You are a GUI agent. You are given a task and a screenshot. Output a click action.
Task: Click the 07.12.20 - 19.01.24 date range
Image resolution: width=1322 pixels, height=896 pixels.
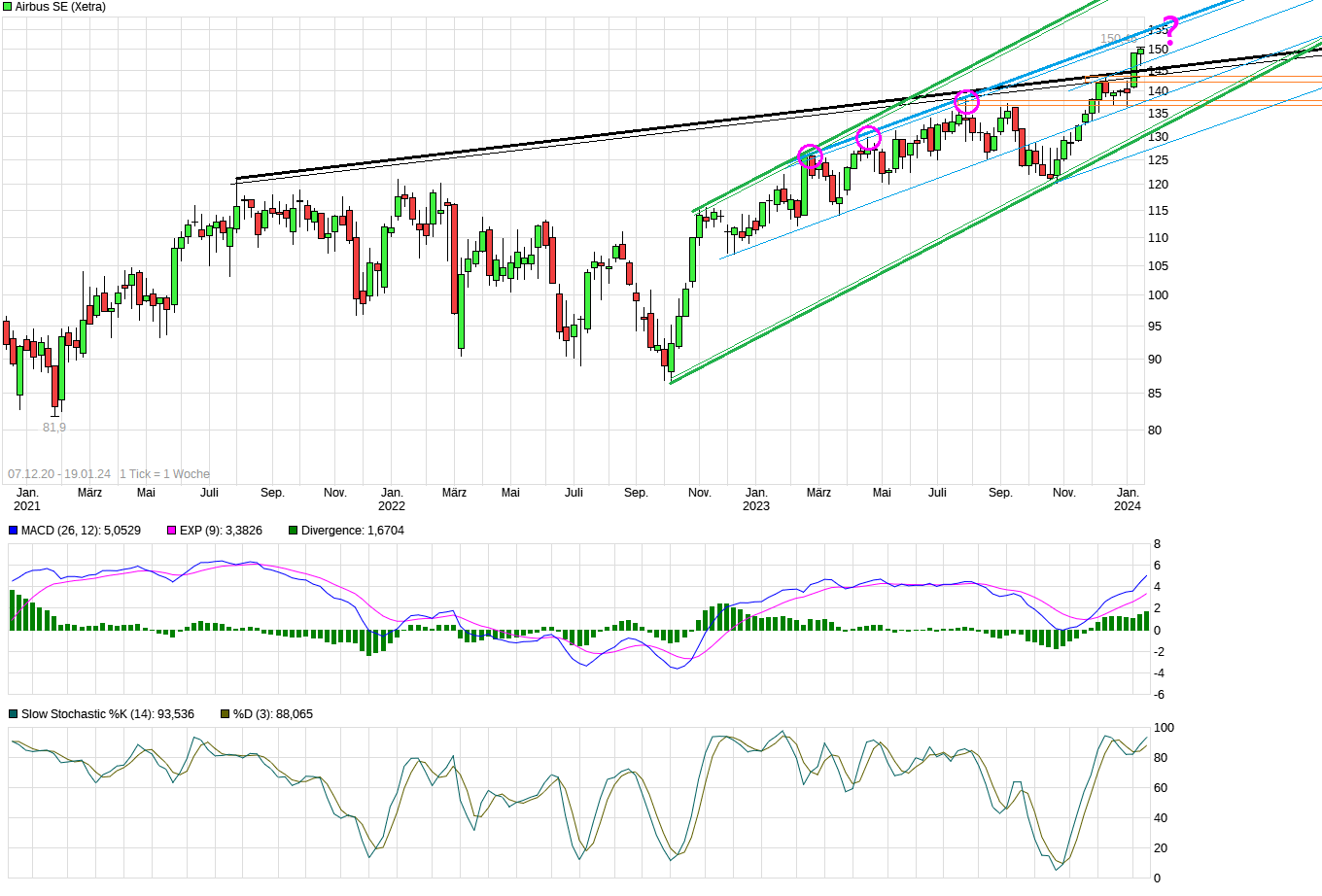[x=59, y=474]
